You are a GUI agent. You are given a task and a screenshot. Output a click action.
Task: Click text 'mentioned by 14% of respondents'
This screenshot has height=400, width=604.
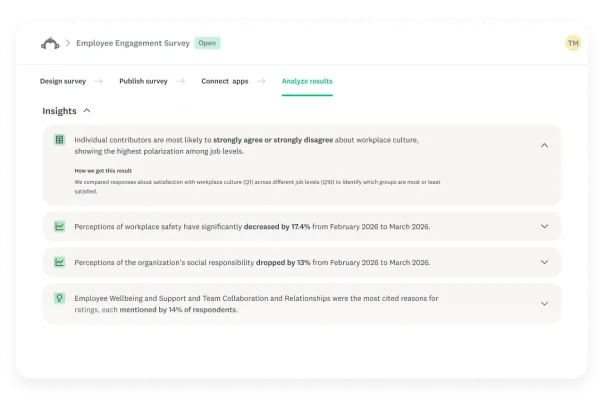tap(178, 310)
